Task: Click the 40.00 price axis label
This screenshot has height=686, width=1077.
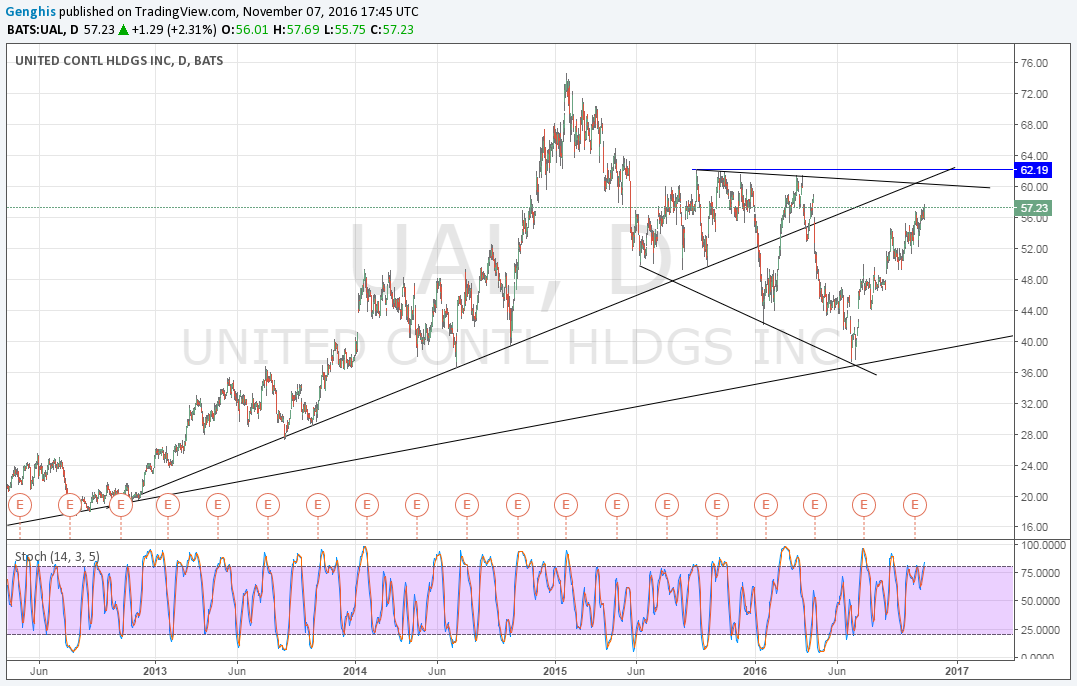Action: [1034, 341]
